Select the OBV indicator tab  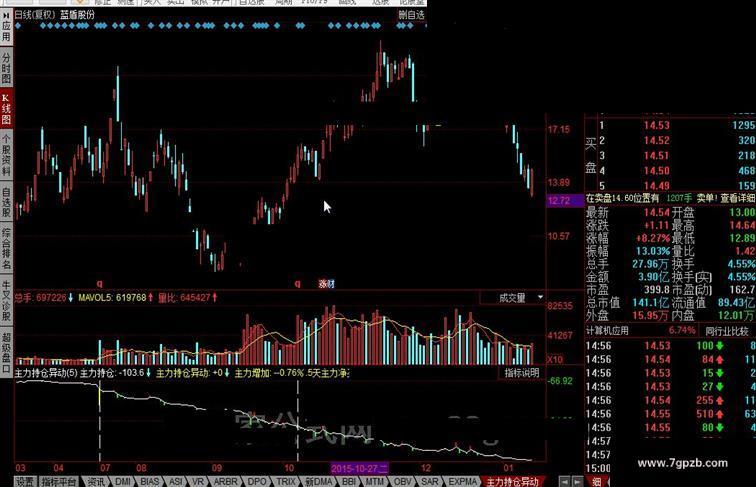(x=402, y=481)
